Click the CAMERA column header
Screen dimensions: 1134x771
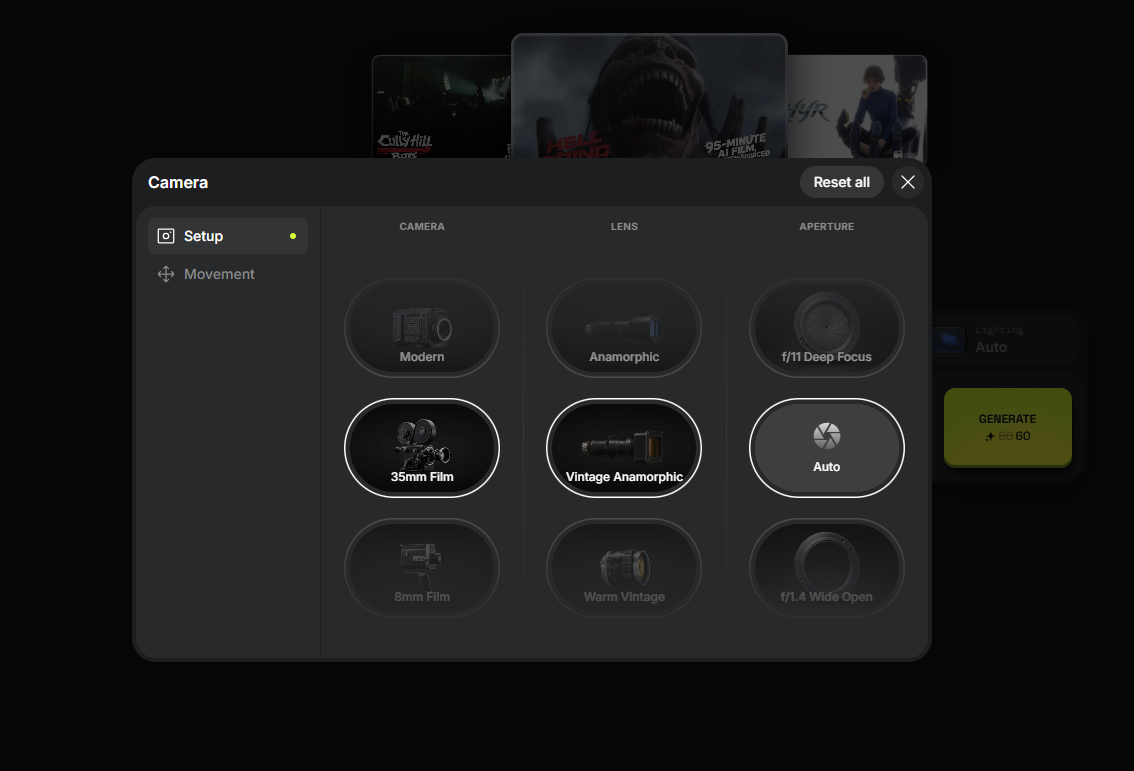pyautogui.click(x=422, y=226)
